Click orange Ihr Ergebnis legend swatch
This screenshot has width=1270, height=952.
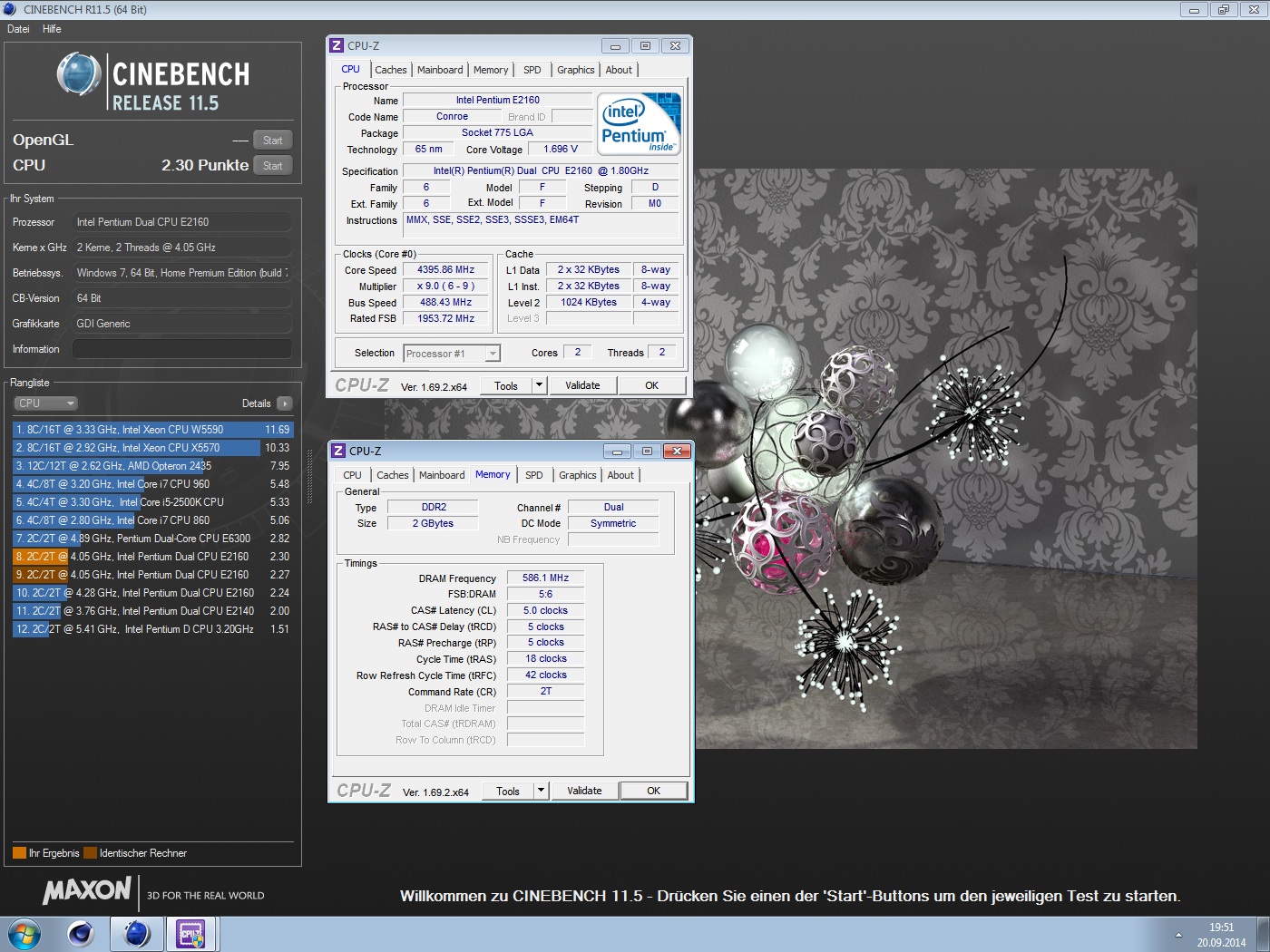coord(19,853)
